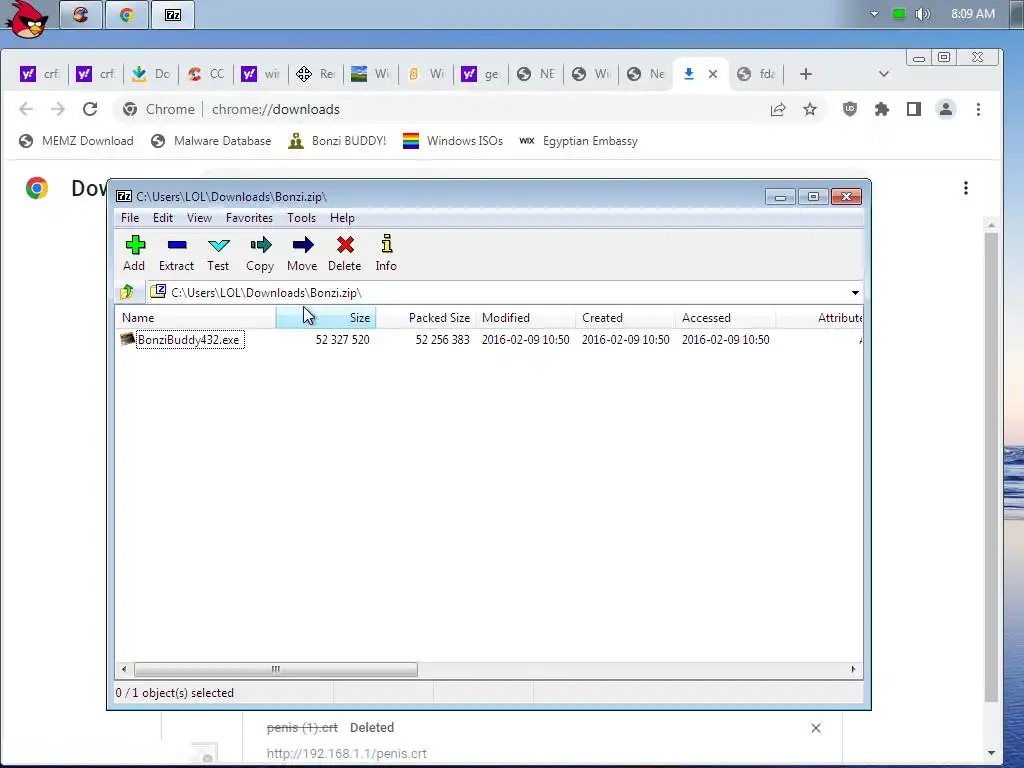
Task: Click the 7-Zip horizontal scrollbar thumb
Action: [x=276, y=669]
